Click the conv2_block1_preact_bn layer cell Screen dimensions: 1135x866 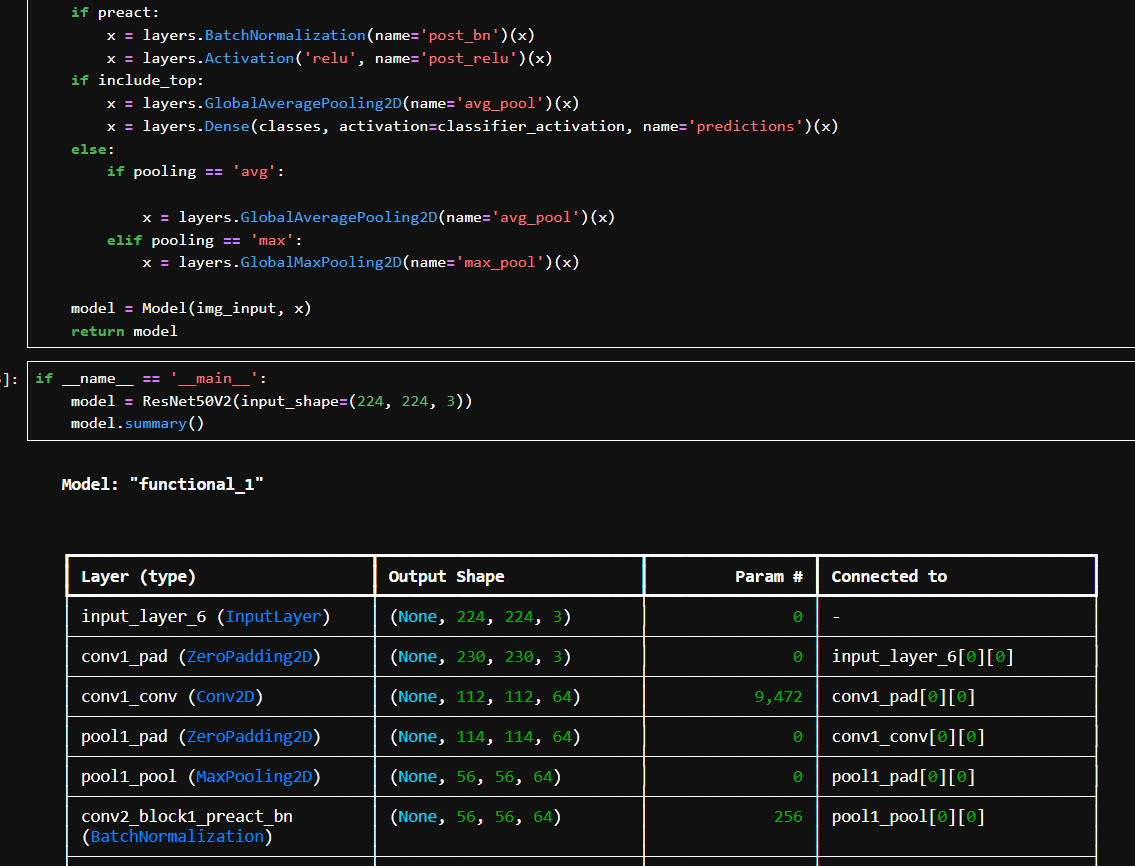221,826
